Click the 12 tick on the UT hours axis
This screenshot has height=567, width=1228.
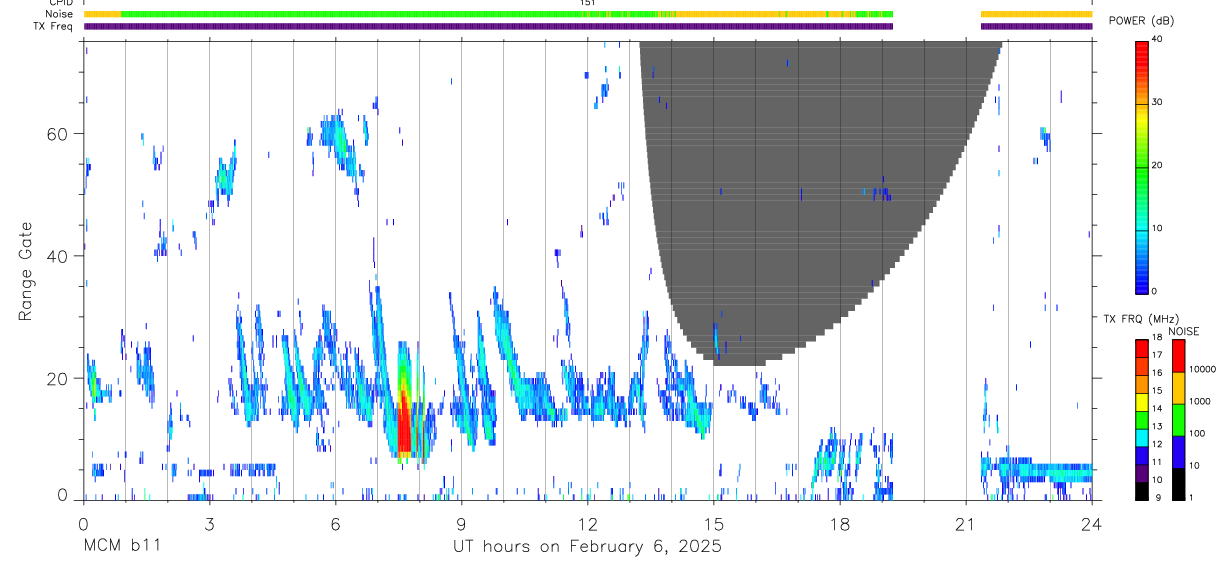click(x=588, y=523)
